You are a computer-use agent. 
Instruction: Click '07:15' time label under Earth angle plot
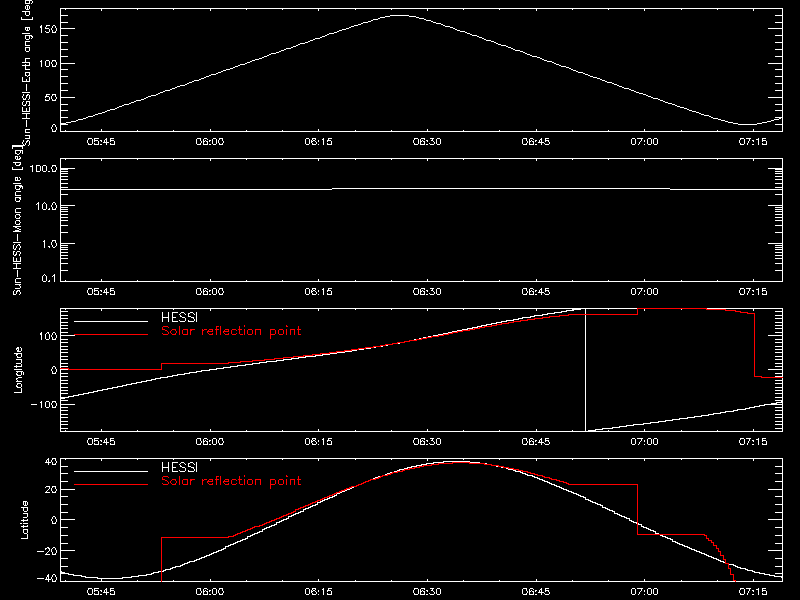tap(753, 142)
